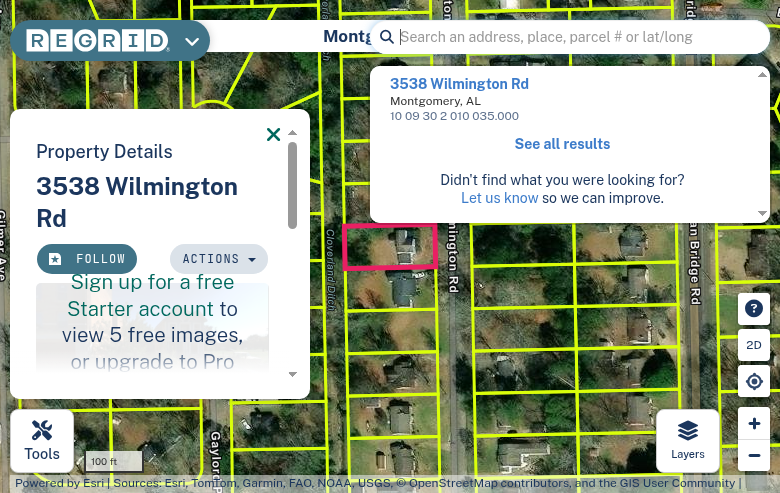Viewport: 780px width, 493px height.
Task: Open the Let us know link
Action: click(x=499, y=198)
